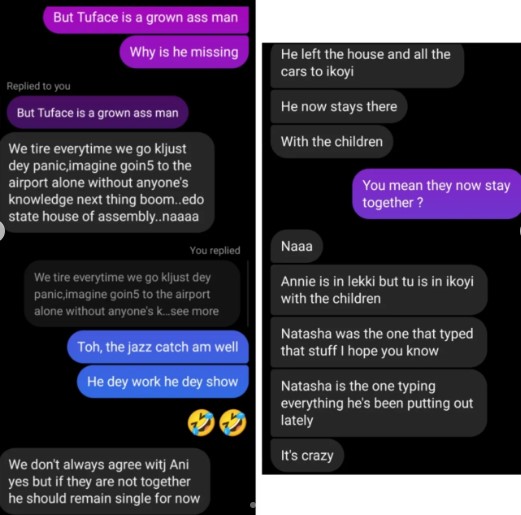Tap the 'We don't always agree witj Ani' message
This screenshot has height=515, width=521.
[x=105, y=481]
